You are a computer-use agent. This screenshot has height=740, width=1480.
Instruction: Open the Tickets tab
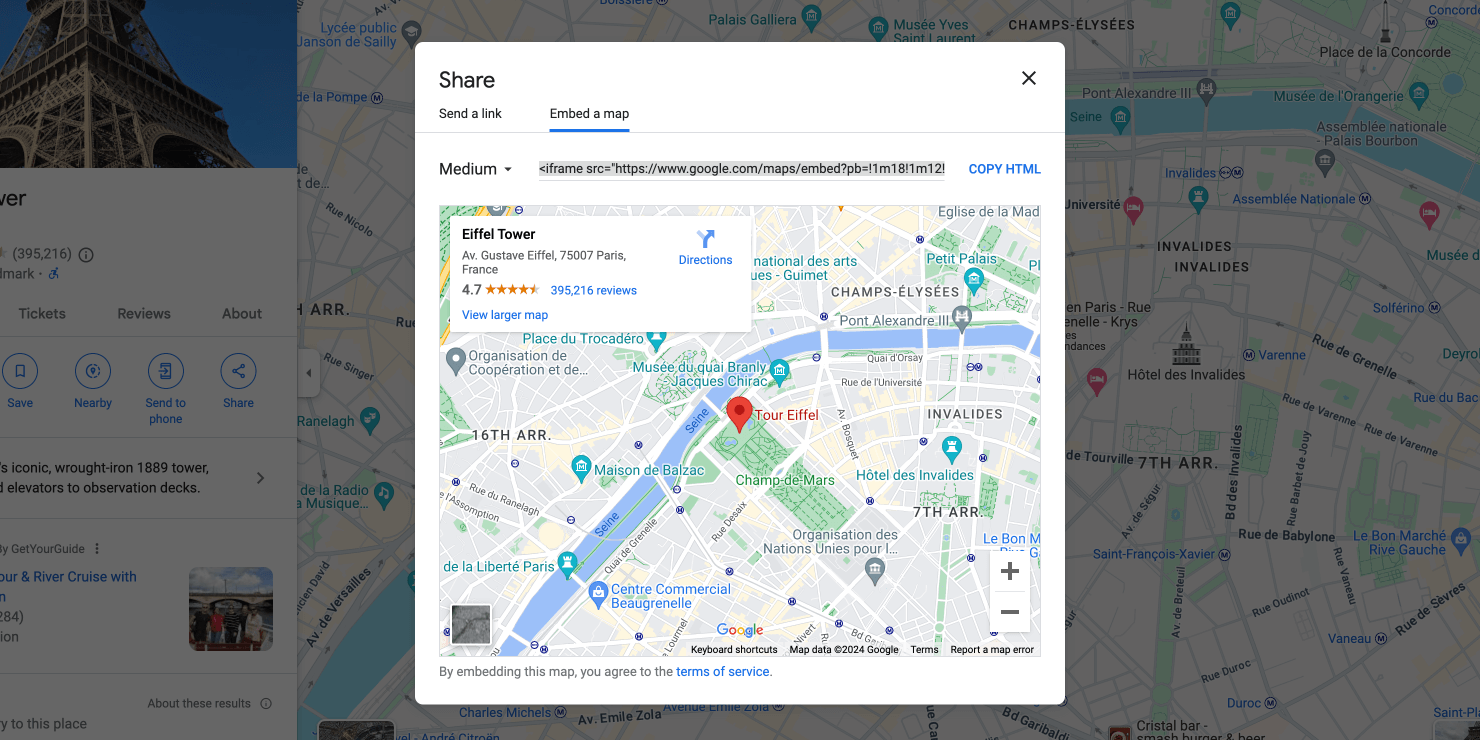coord(42,313)
